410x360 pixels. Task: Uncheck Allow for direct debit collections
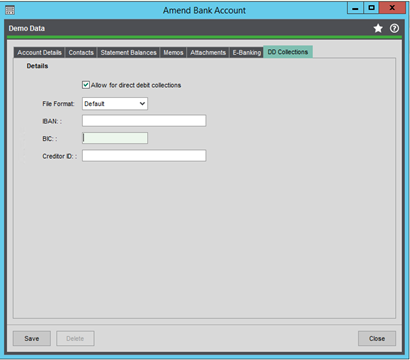(x=86, y=85)
